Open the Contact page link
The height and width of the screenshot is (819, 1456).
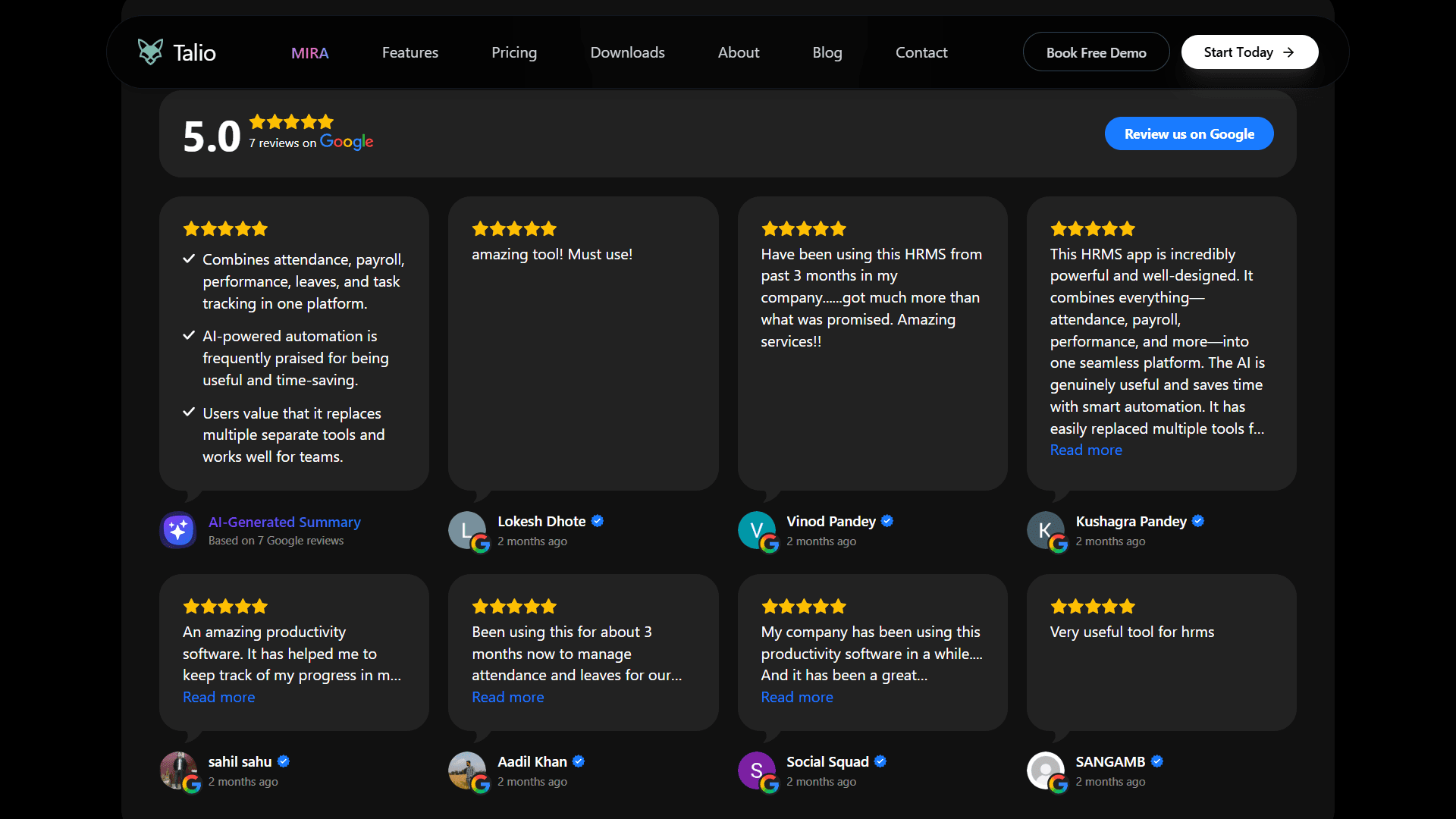tap(921, 52)
